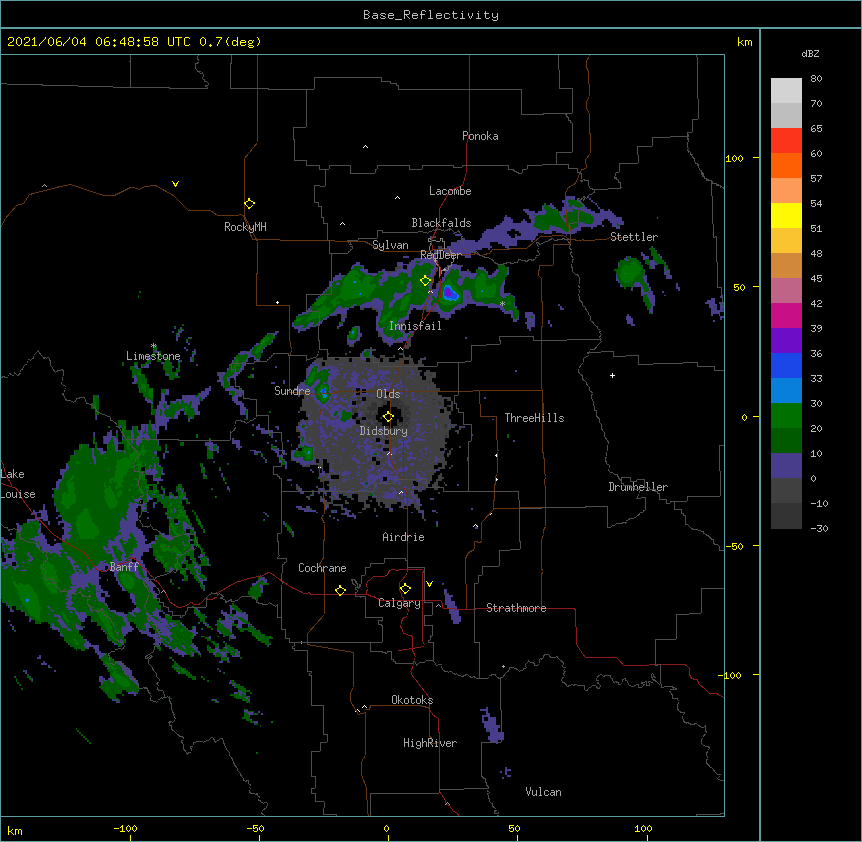Pick the purple 39-36 dBZ legend swatch

pyautogui.click(x=786, y=341)
